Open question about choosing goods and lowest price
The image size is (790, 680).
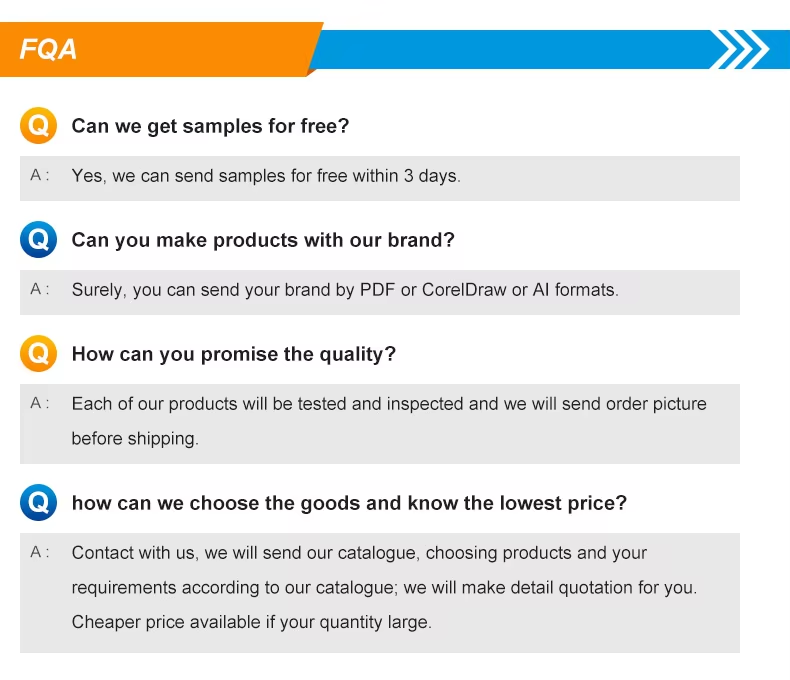[x=349, y=504]
